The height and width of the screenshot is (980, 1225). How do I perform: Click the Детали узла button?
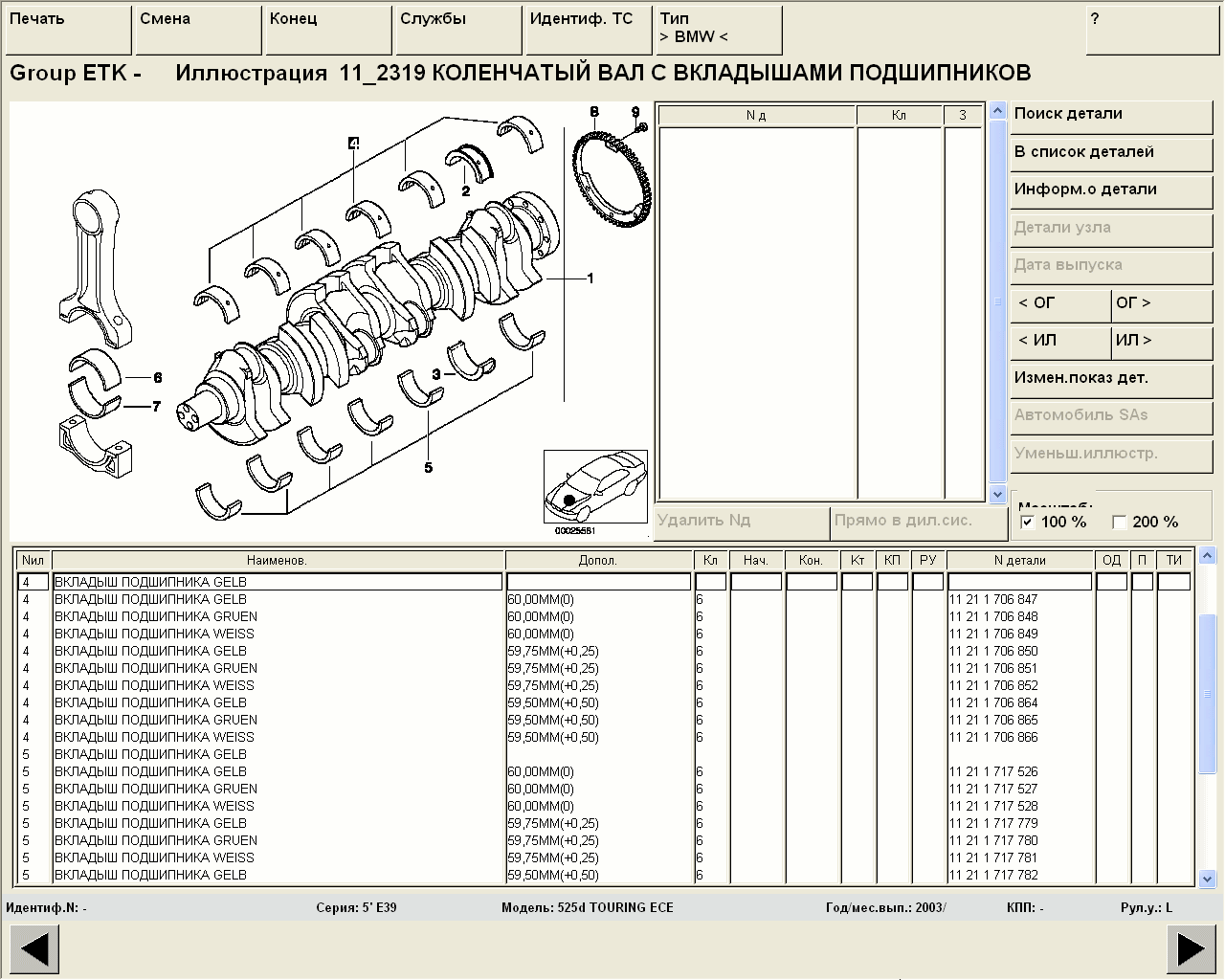(1111, 233)
